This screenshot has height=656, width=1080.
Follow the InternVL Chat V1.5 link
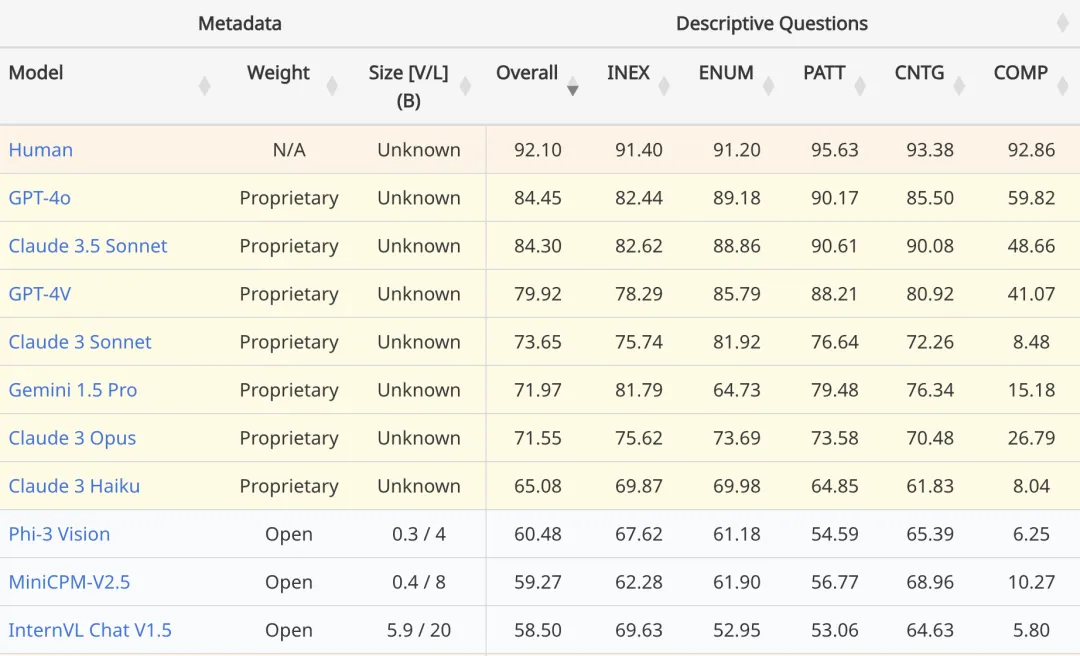(90, 630)
